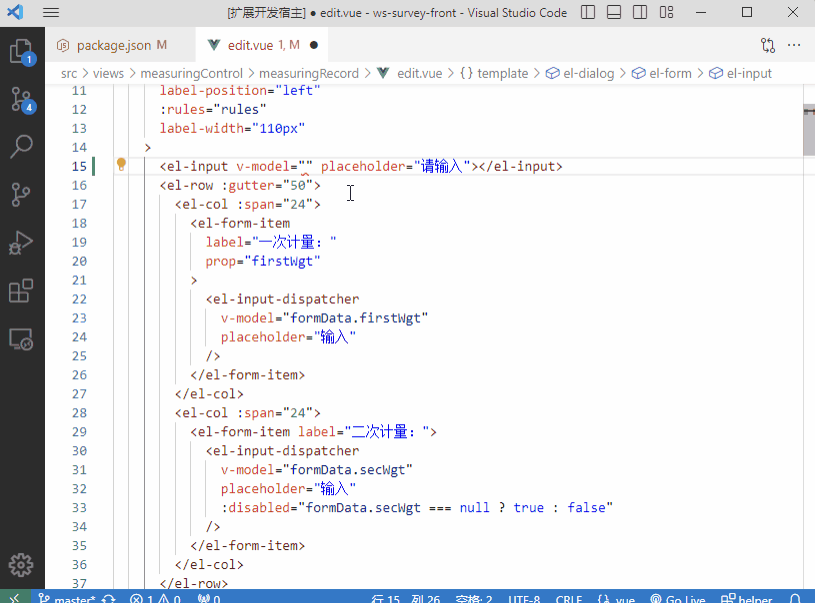
Task: Click the lightbulb code action icon
Action: click(121, 166)
